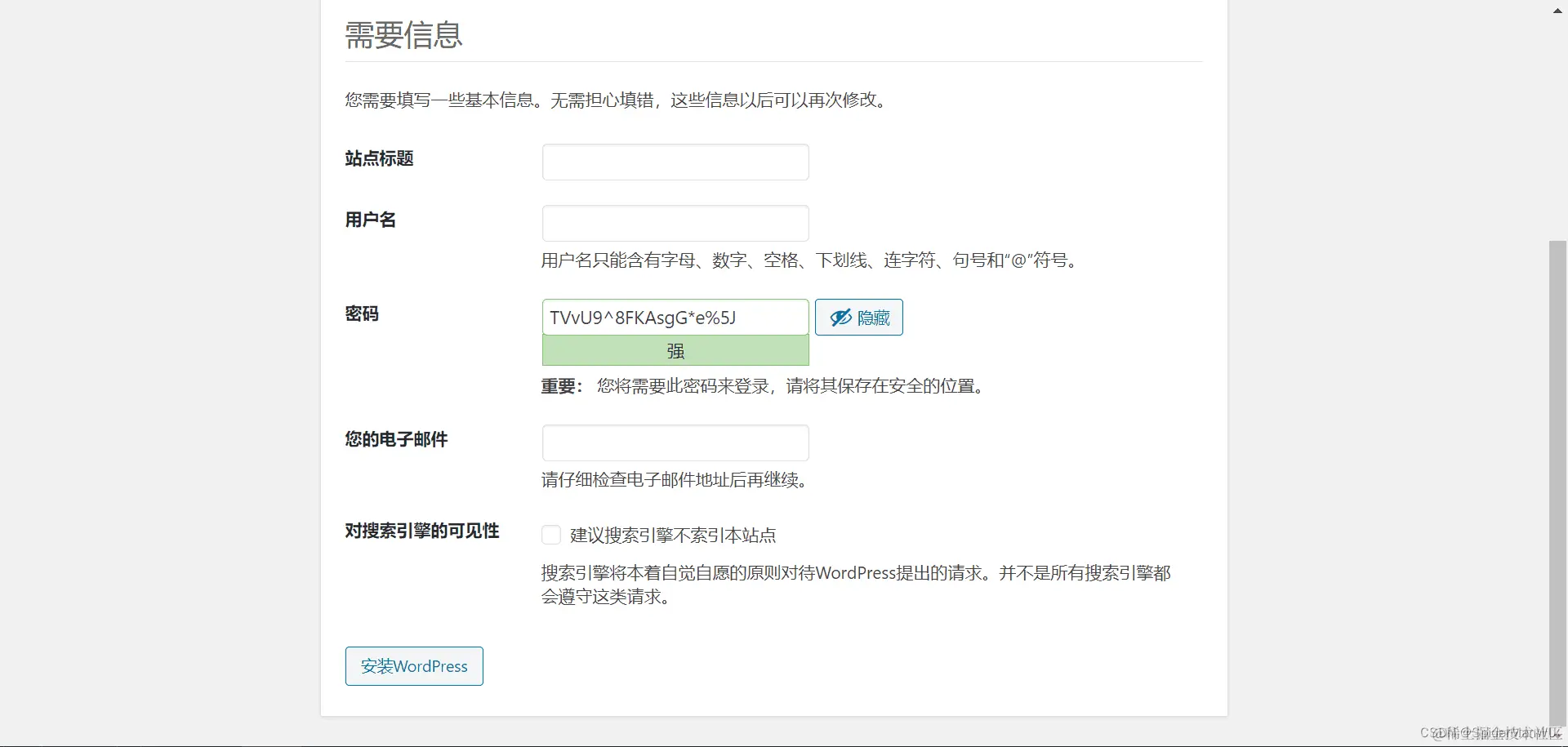Screen dimensions: 1568x747
Task: Click the 对搜索引擎的可见性 label
Action: click(422, 531)
